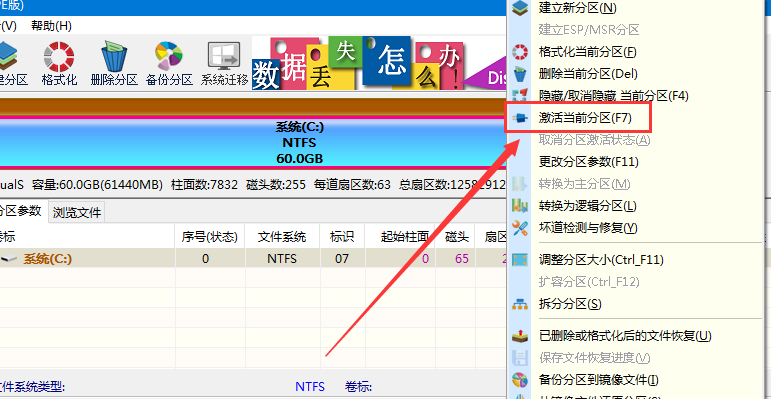The image size is (771, 399).
Task: Click the icon beside 建立新分区(N)
Action: 520,8
